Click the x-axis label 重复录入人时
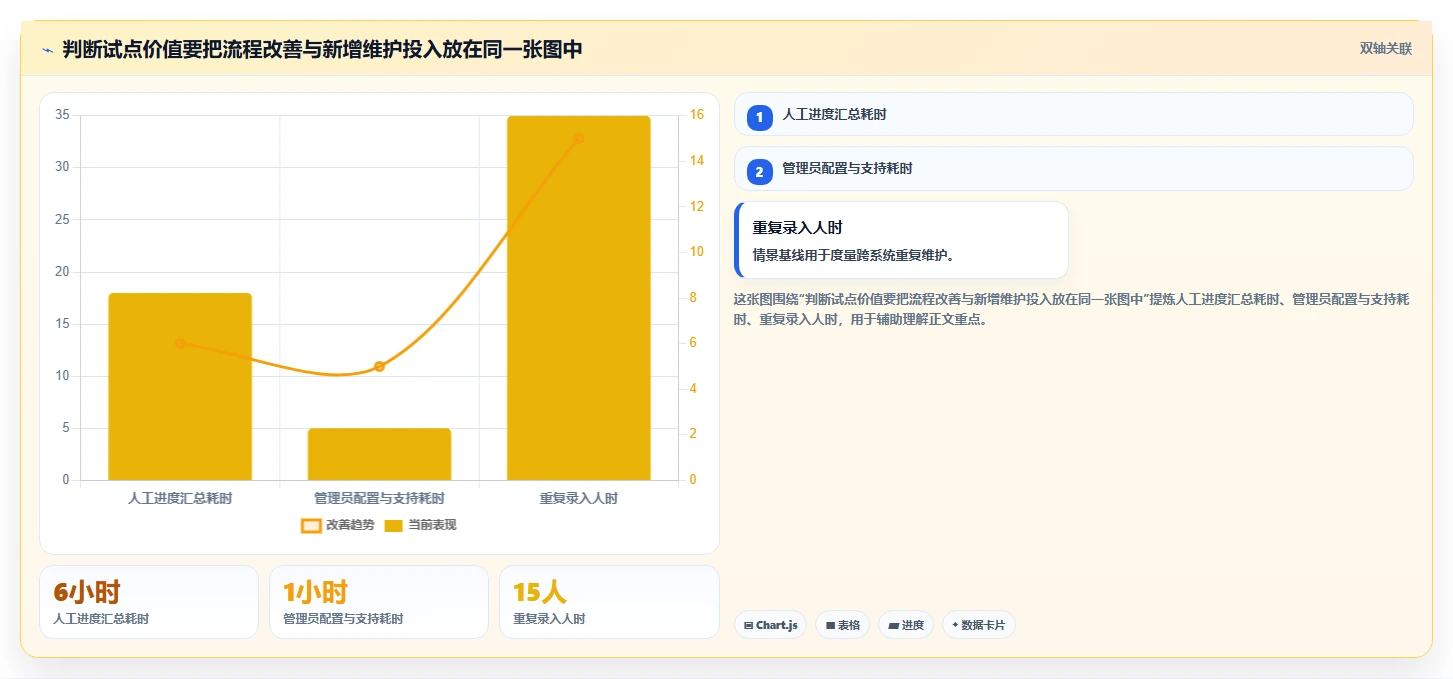1453x679 pixels. pyautogui.click(x=579, y=498)
